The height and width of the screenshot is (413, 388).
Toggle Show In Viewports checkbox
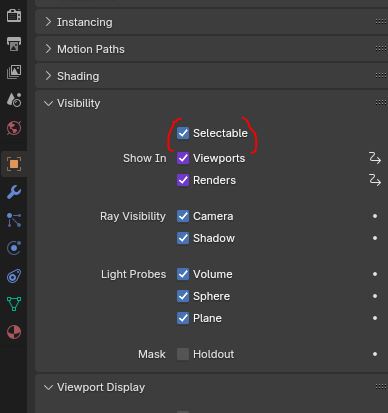pyautogui.click(x=183, y=158)
